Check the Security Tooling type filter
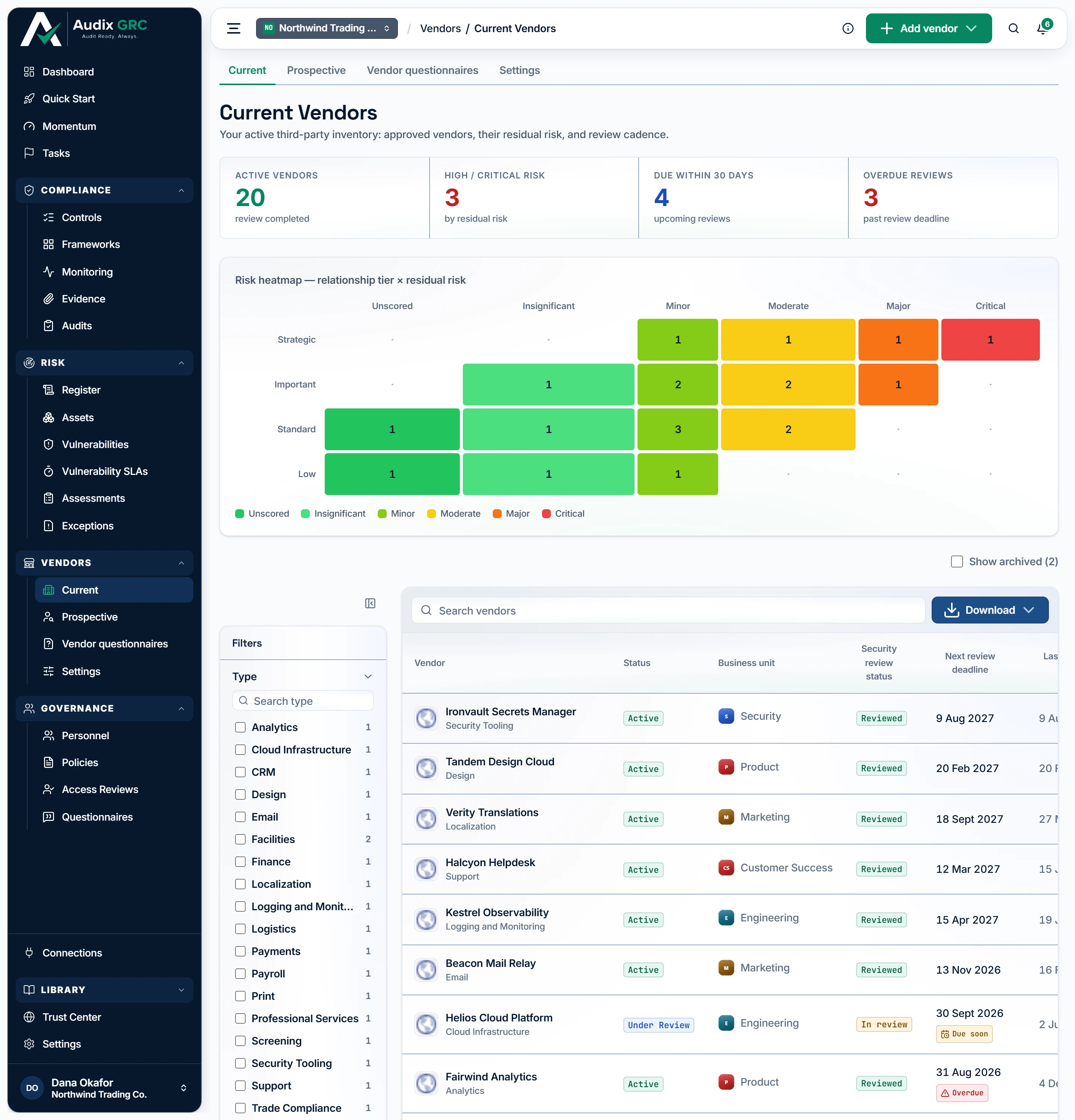The height and width of the screenshot is (1120, 1075). point(240,1063)
